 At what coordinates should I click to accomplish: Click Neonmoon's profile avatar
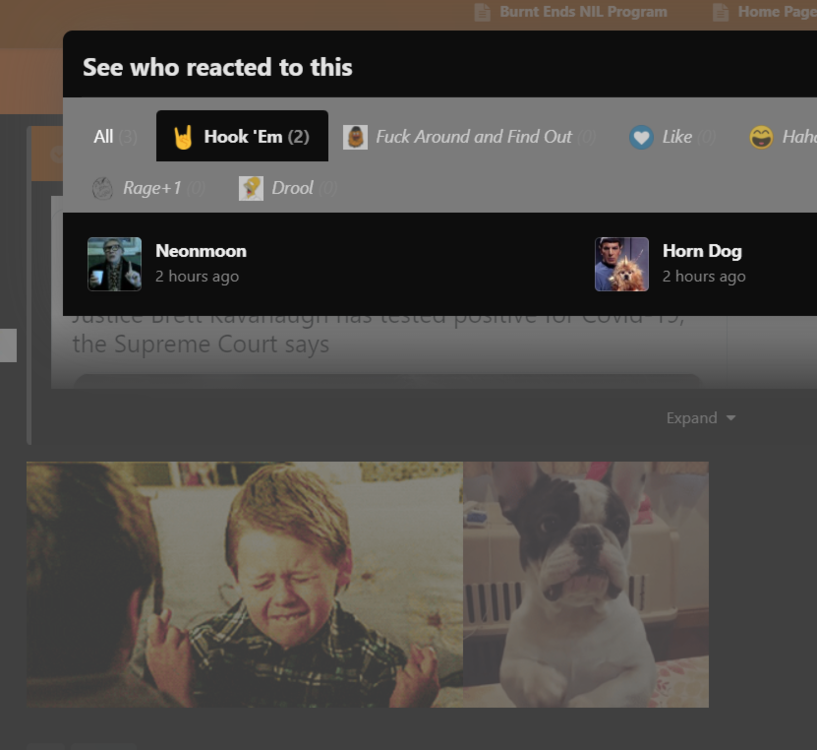(x=114, y=265)
